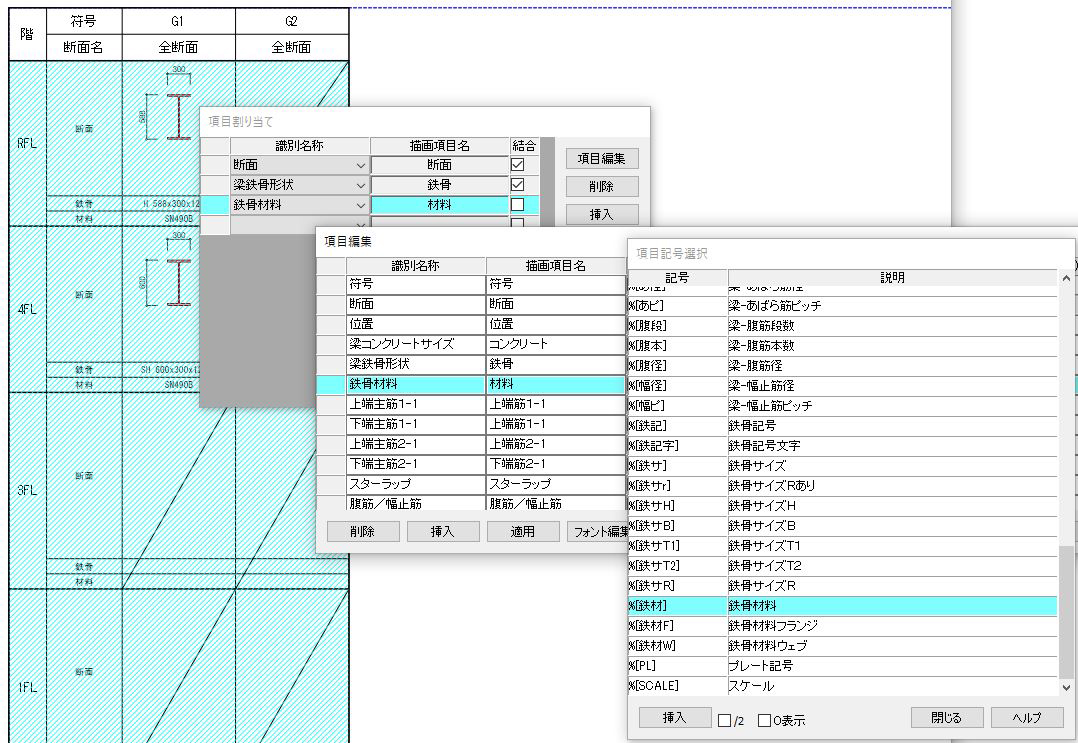
Task: Click the 挿入 button in 項目編集 dialog
Action: pos(442,531)
